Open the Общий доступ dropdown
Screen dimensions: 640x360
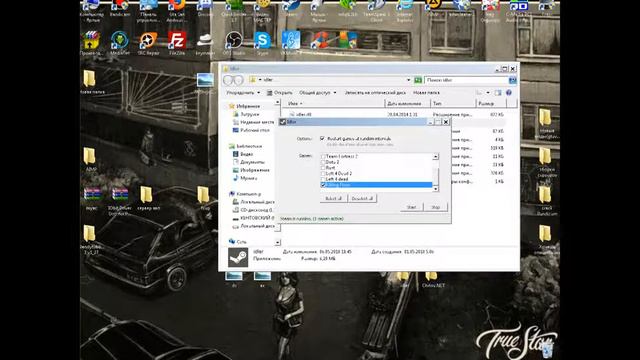point(318,93)
